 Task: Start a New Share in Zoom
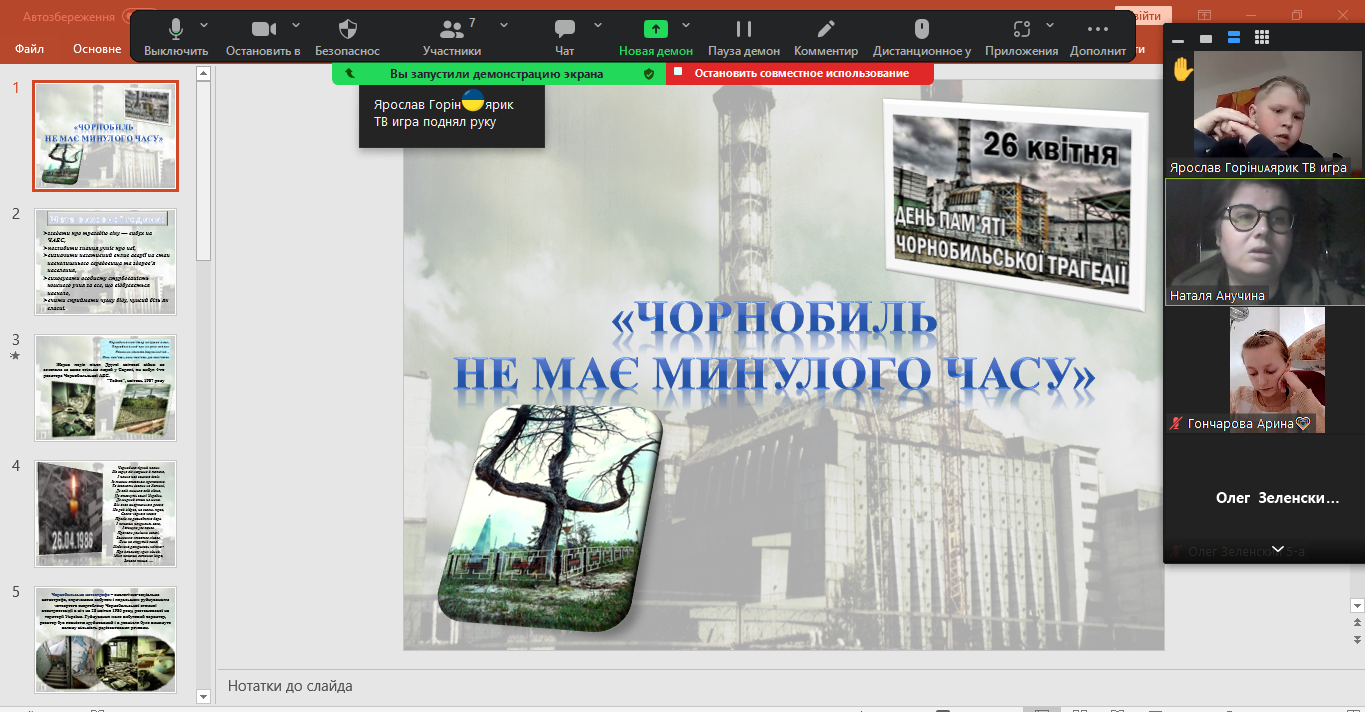655,37
